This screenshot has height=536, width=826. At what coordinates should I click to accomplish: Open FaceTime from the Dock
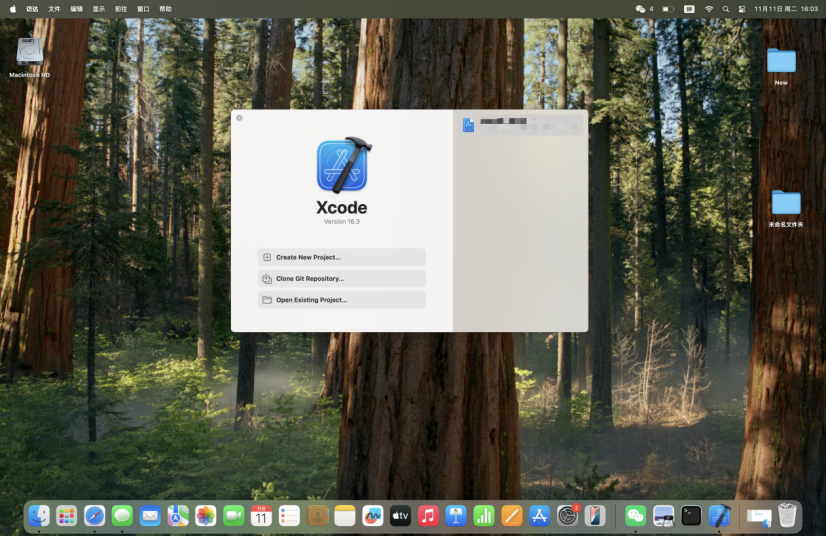tap(233, 516)
